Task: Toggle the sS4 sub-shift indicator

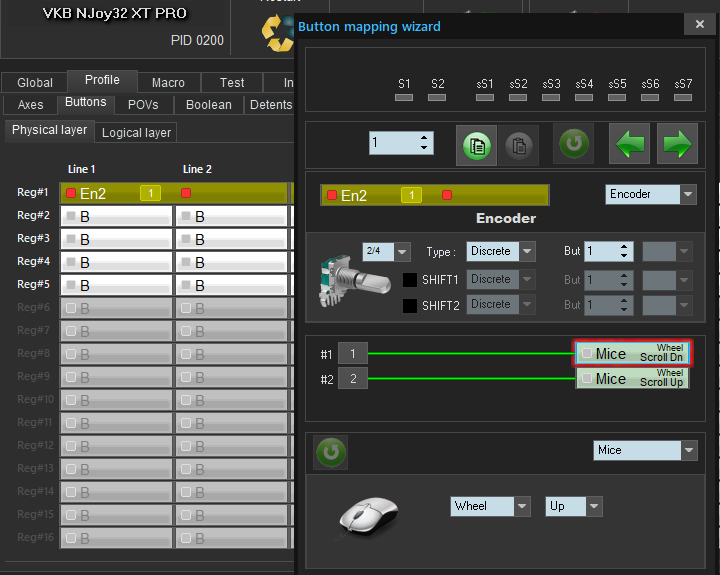Action: coord(584,97)
